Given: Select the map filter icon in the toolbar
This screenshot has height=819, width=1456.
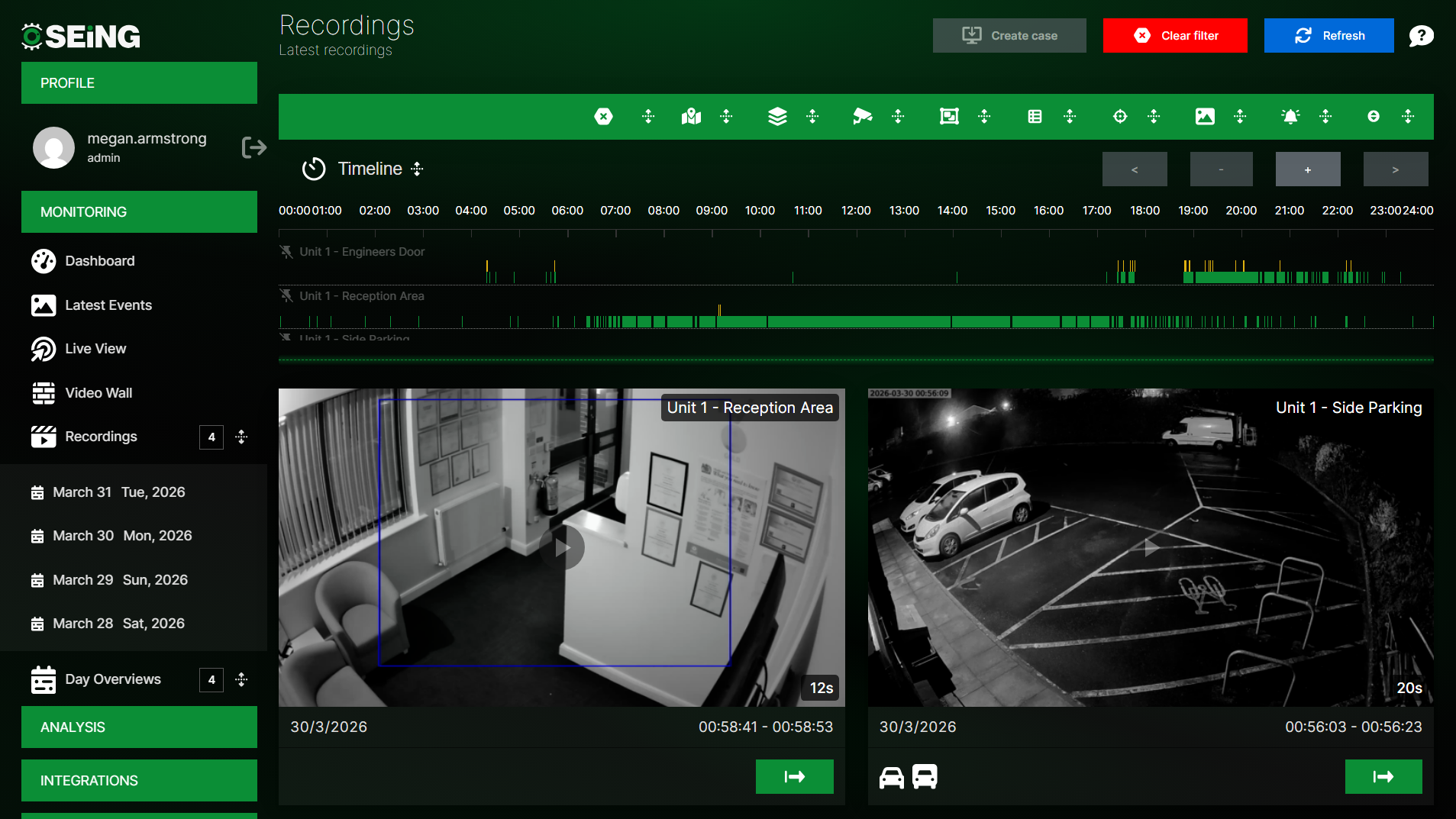Looking at the screenshot, I should click(689, 117).
